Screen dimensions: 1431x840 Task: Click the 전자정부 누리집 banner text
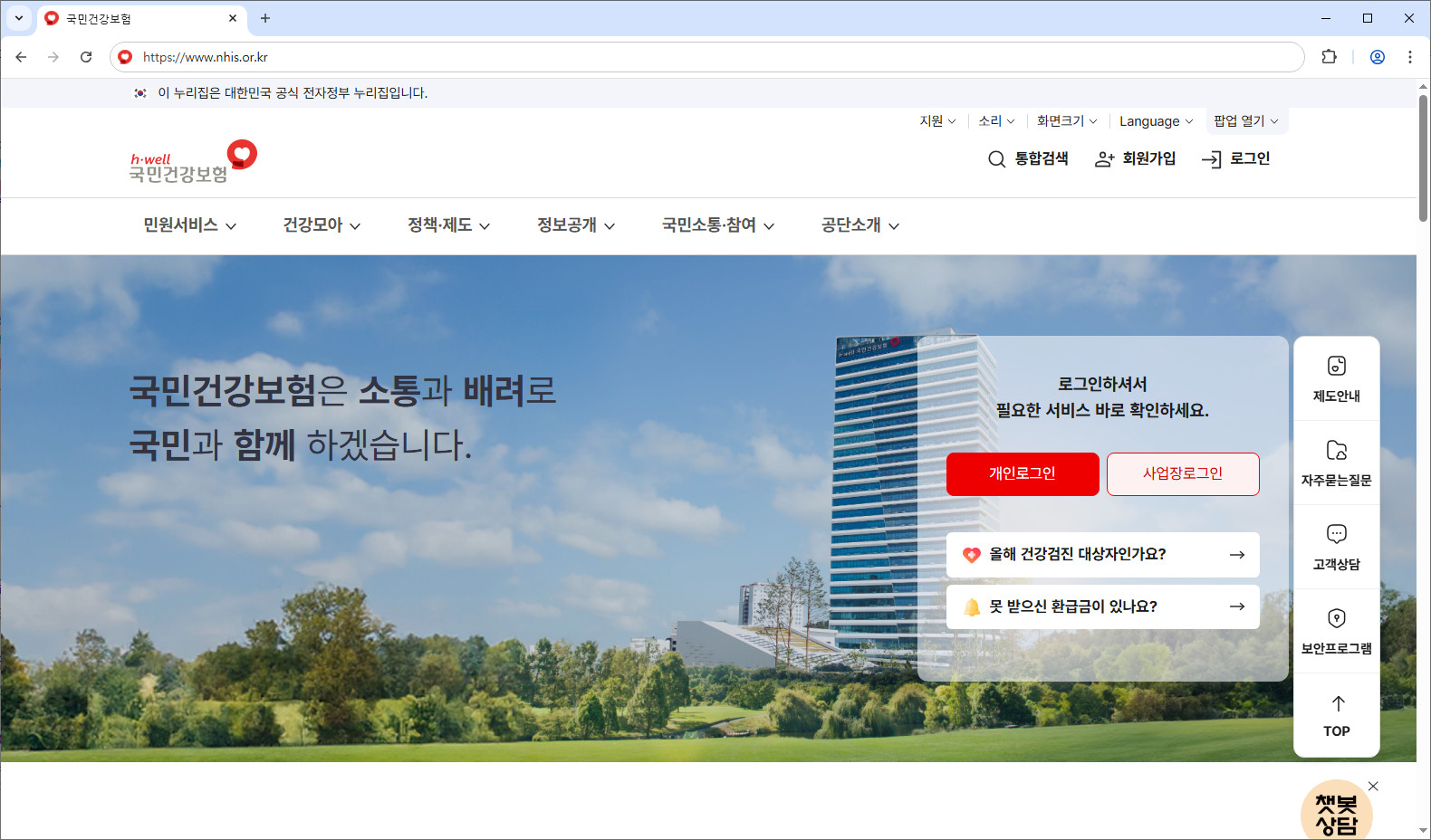tap(293, 93)
